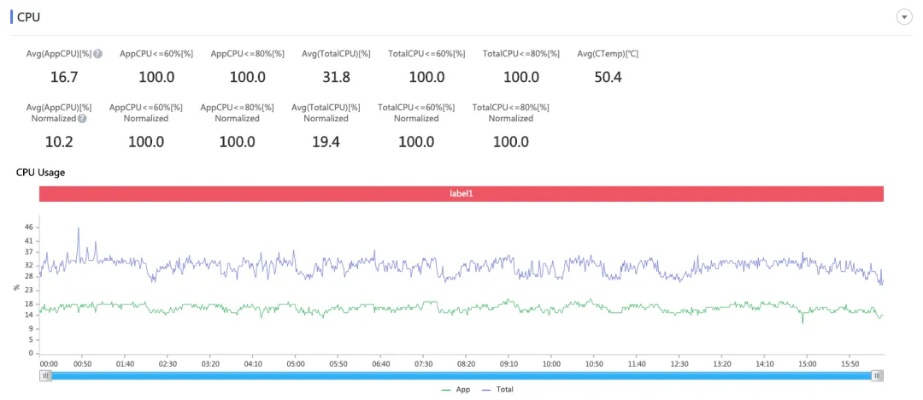Image resolution: width=923 pixels, height=400 pixels.
Task: Click the 08:20 tick on time axis
Action: pos(466,364)
